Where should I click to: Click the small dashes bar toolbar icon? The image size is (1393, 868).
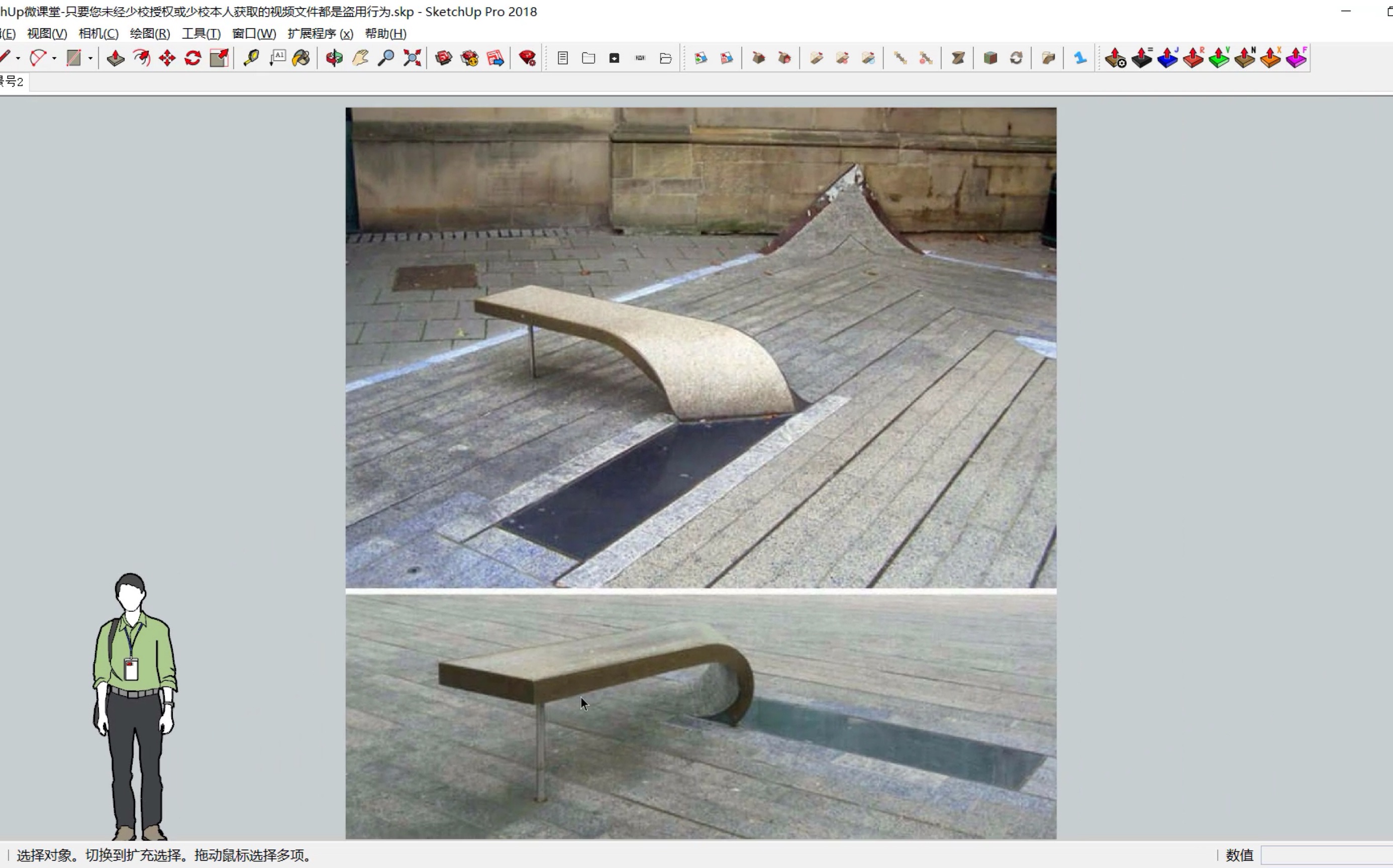point(640,58)
